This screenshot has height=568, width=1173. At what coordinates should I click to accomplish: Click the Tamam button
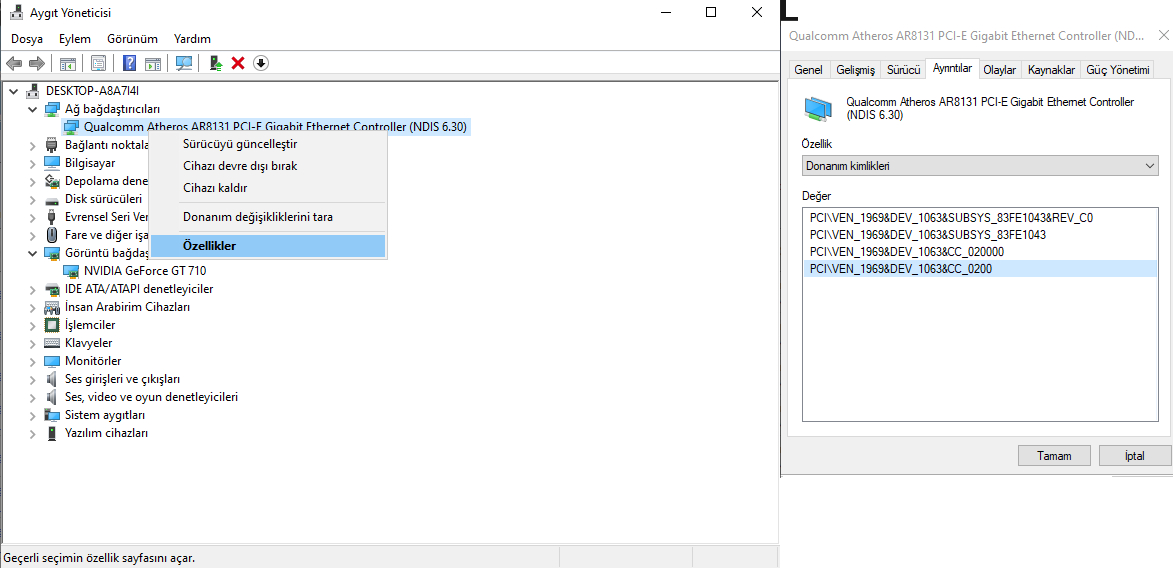point(1053,455)
